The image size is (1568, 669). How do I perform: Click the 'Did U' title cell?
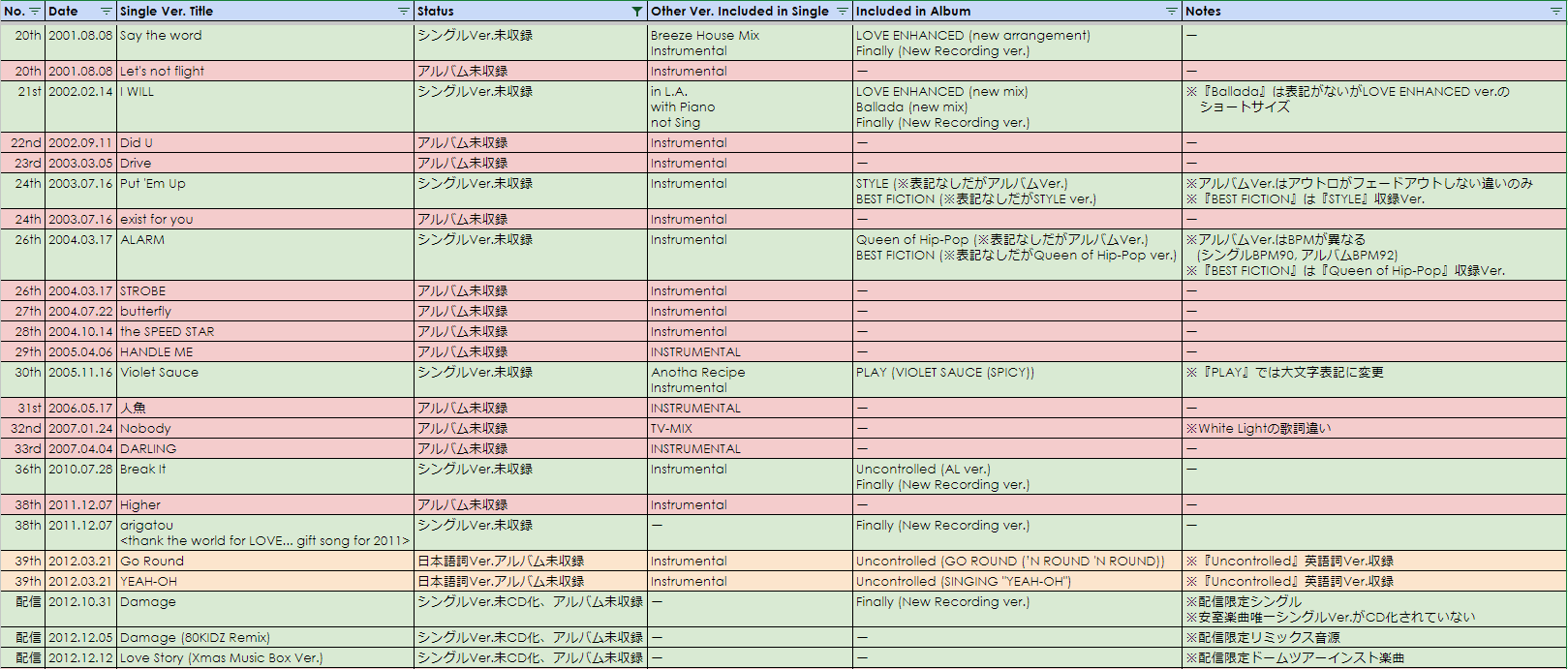tap(265, 143)
